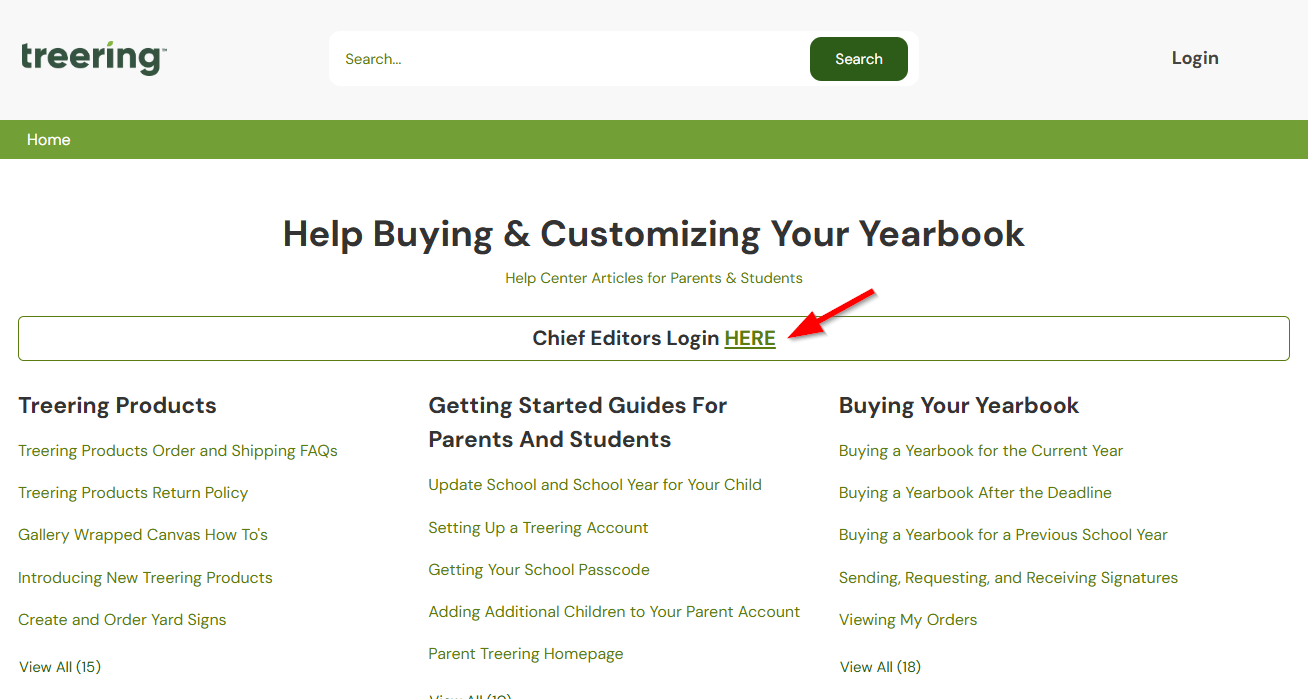The width and height of the screenshot is (1308, 699).
Task: Open Adding Additional Children to Parent Account
Action: [614, 612]
